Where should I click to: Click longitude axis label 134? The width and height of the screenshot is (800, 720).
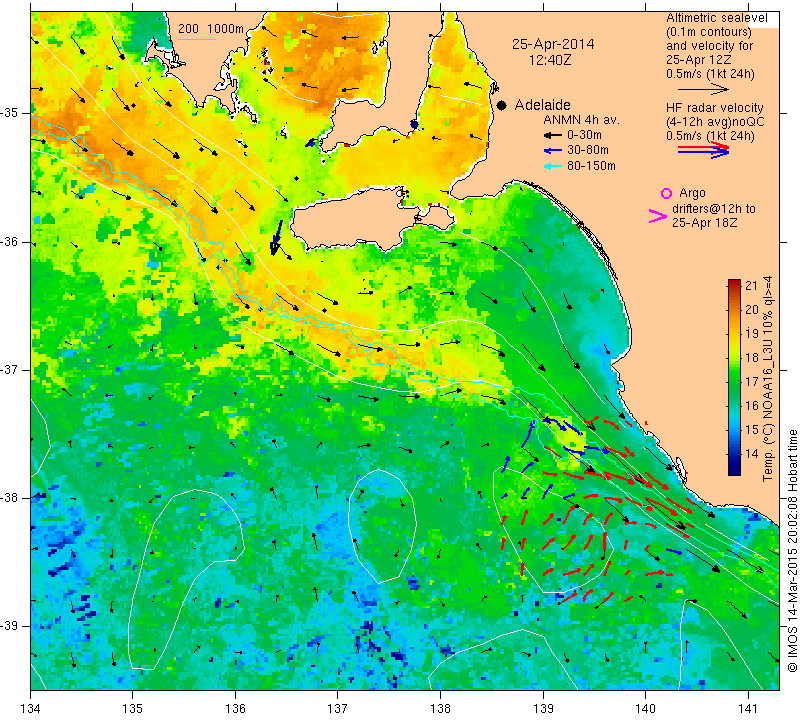pos(31,708)
